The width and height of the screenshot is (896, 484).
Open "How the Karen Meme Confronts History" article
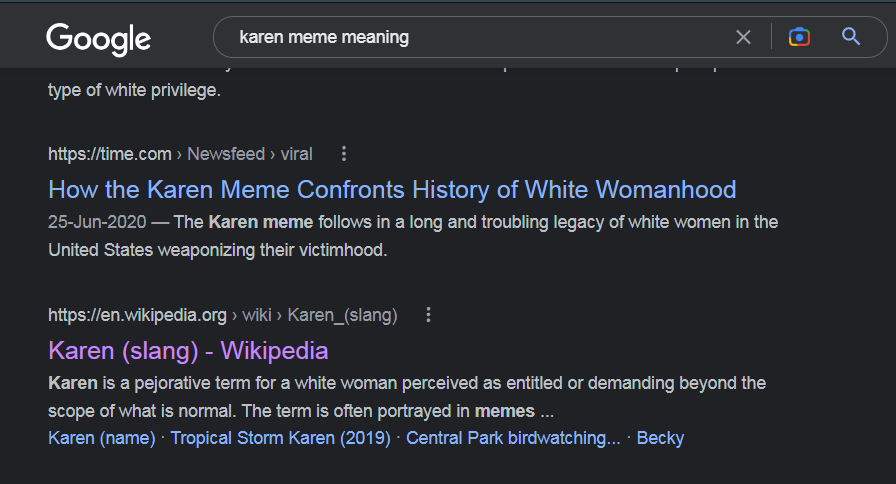click(x=392, y=189)
